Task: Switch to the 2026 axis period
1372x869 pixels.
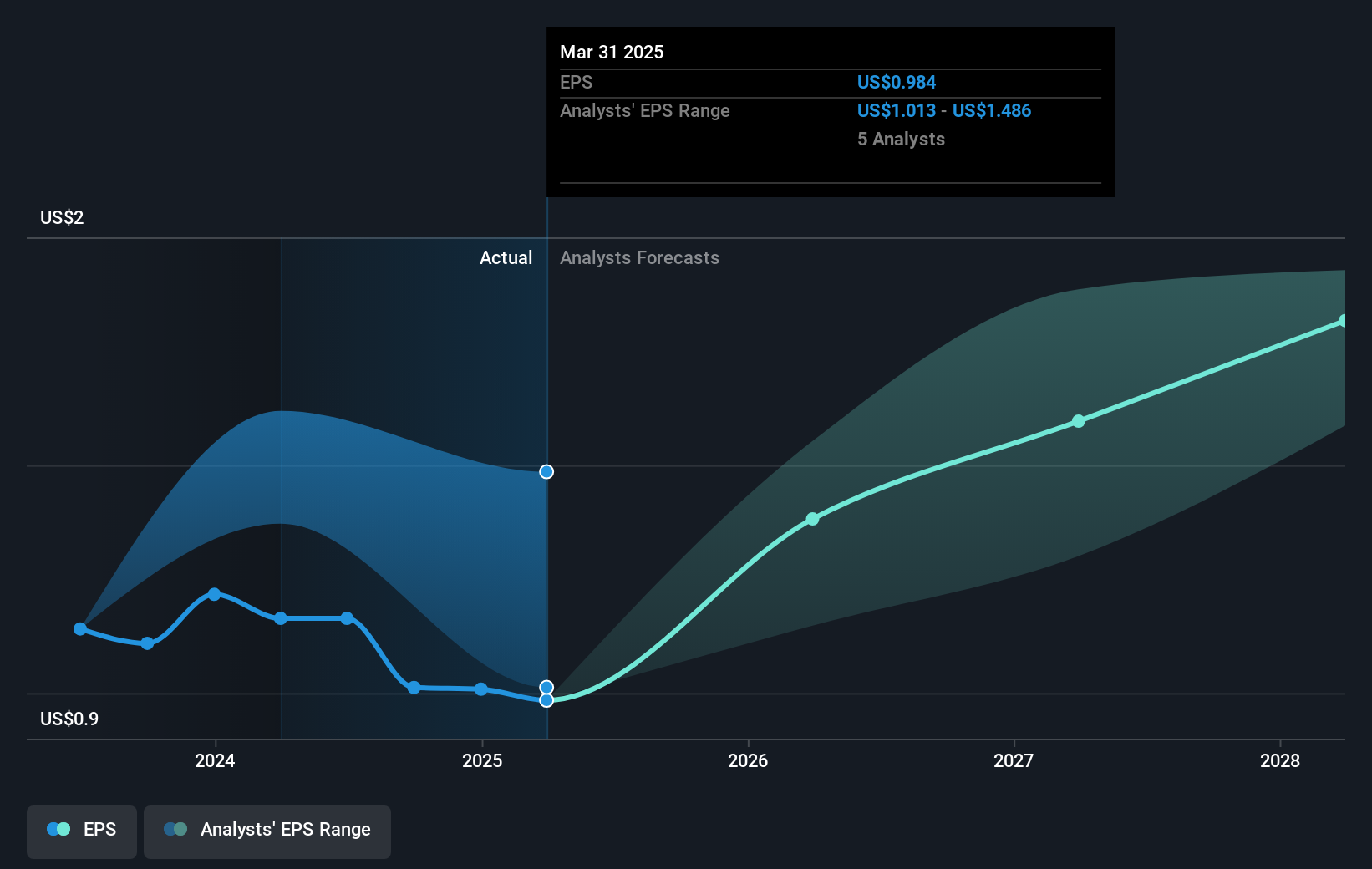Action: [x=749, y=761]
